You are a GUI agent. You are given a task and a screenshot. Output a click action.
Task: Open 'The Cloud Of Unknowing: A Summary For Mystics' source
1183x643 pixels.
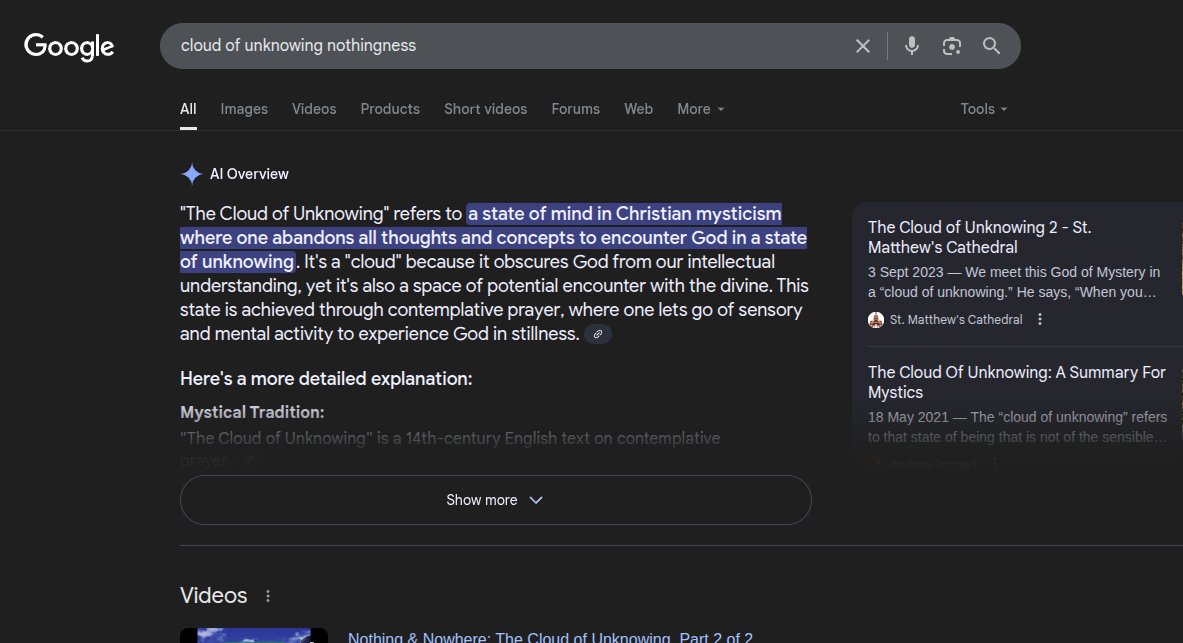[x=1016, y=383]
